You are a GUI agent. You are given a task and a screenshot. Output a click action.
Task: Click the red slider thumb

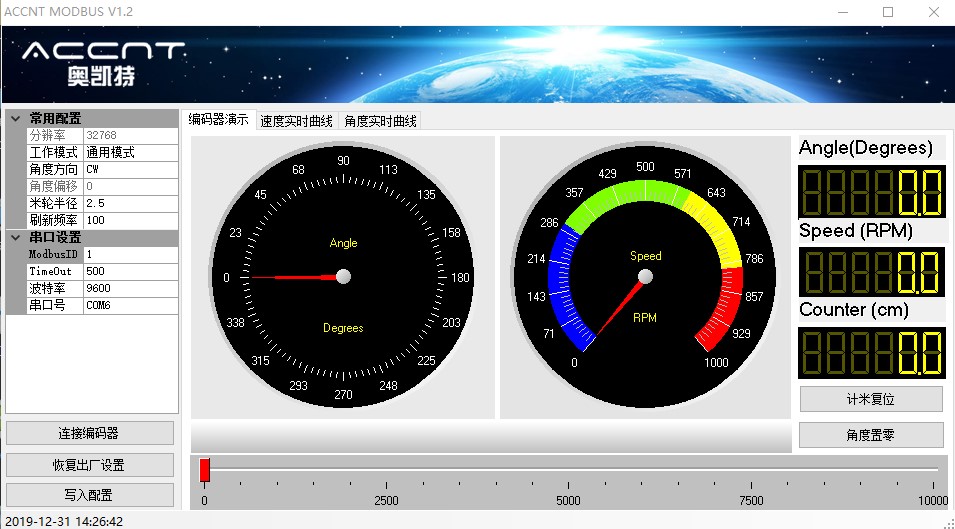(x=204, y=470)
